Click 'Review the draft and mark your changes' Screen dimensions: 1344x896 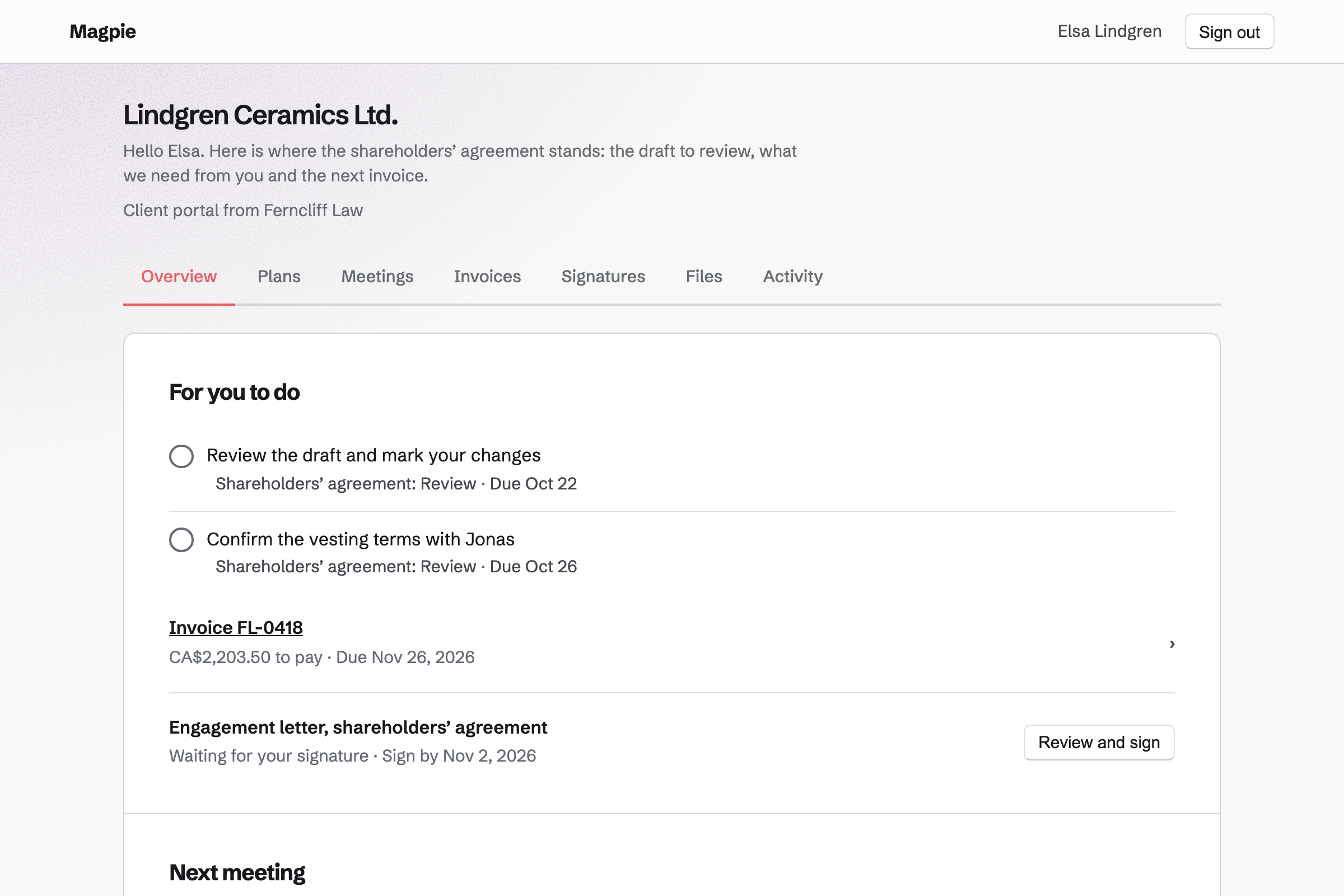coord(374,455)
